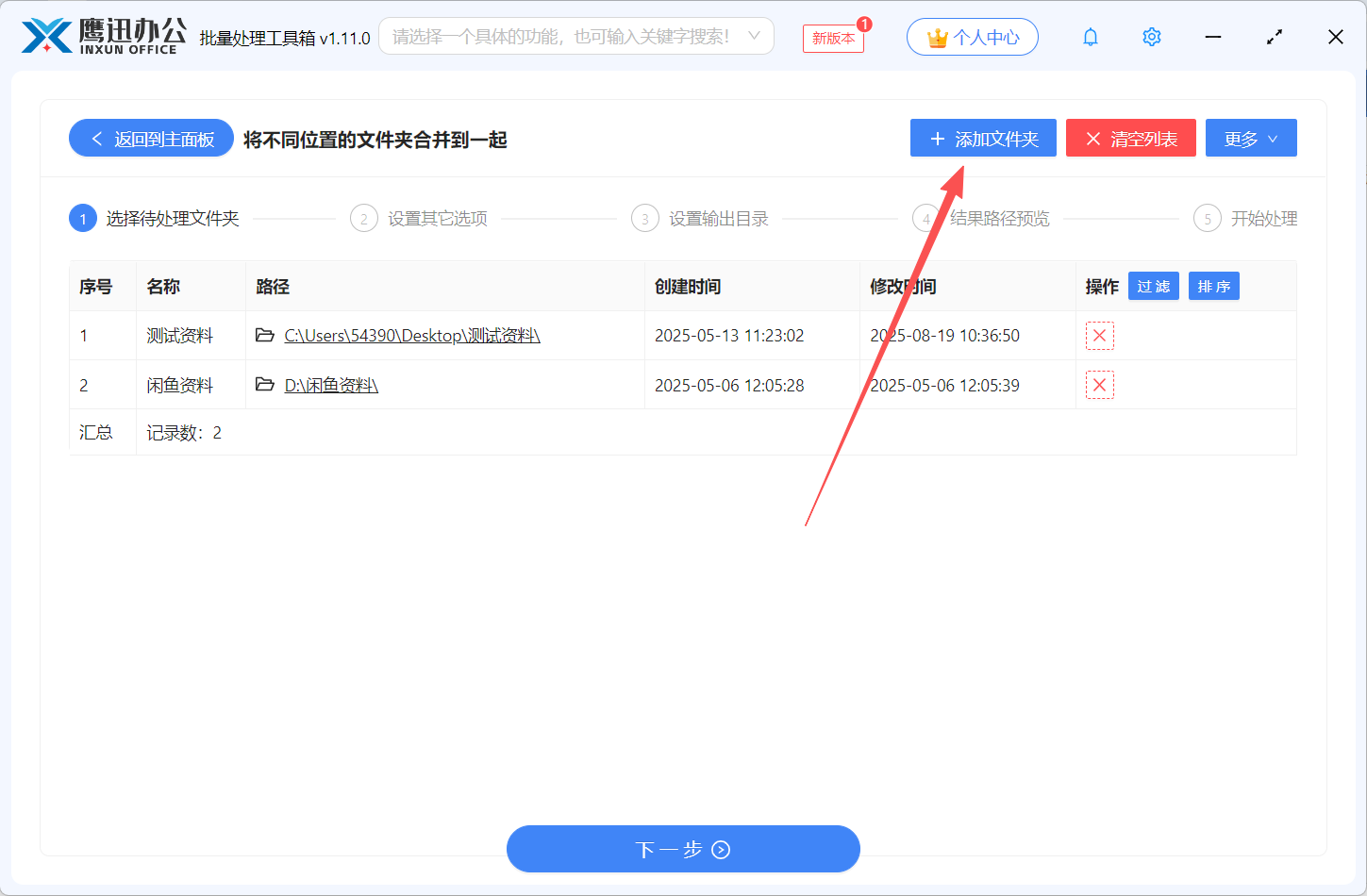Expand the function search dropdown arrow
The height and width of the screenshot is (896, 1367).
tap(754, 36)
